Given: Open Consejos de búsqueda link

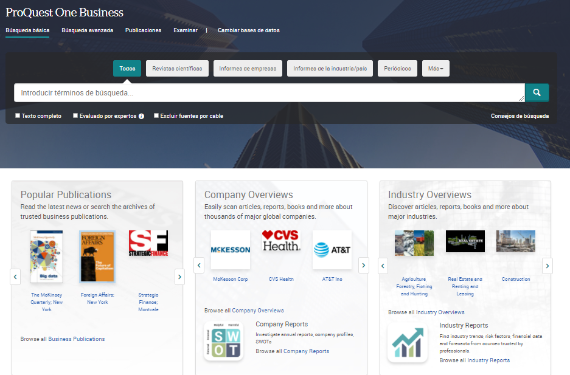Looking at the screenshot, I should 520,116.
